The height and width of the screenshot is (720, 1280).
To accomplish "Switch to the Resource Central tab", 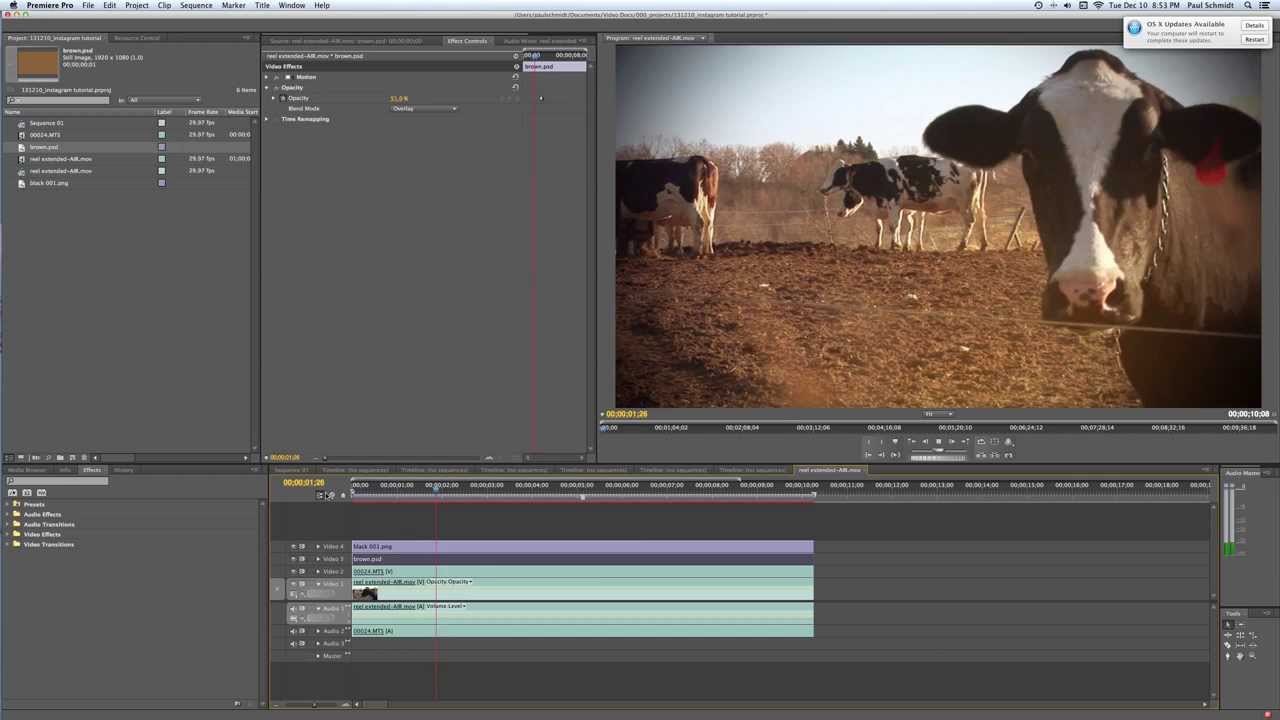I will [137, 38].
